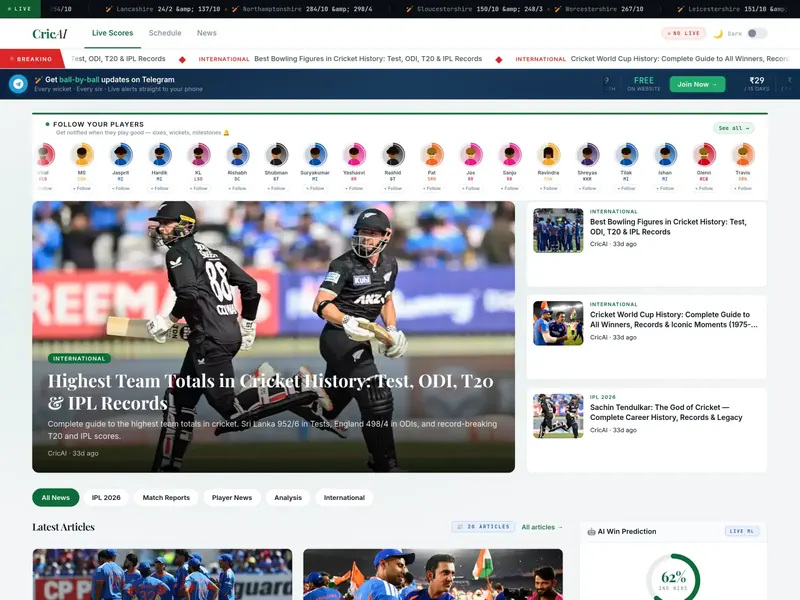Click Ravindra's avatar
This screenshot has width=800, height=600.
(548, 155)
